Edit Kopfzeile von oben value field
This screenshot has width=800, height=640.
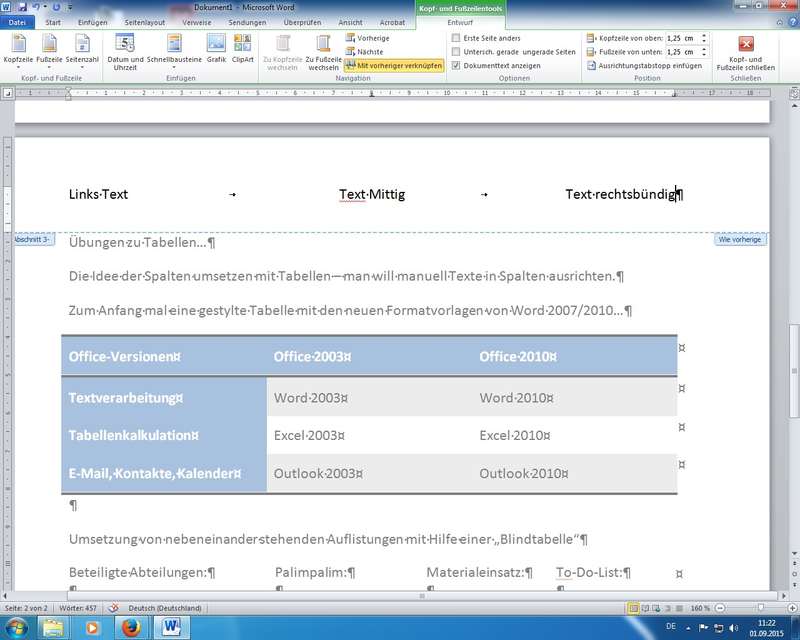(x=683, y=38)
